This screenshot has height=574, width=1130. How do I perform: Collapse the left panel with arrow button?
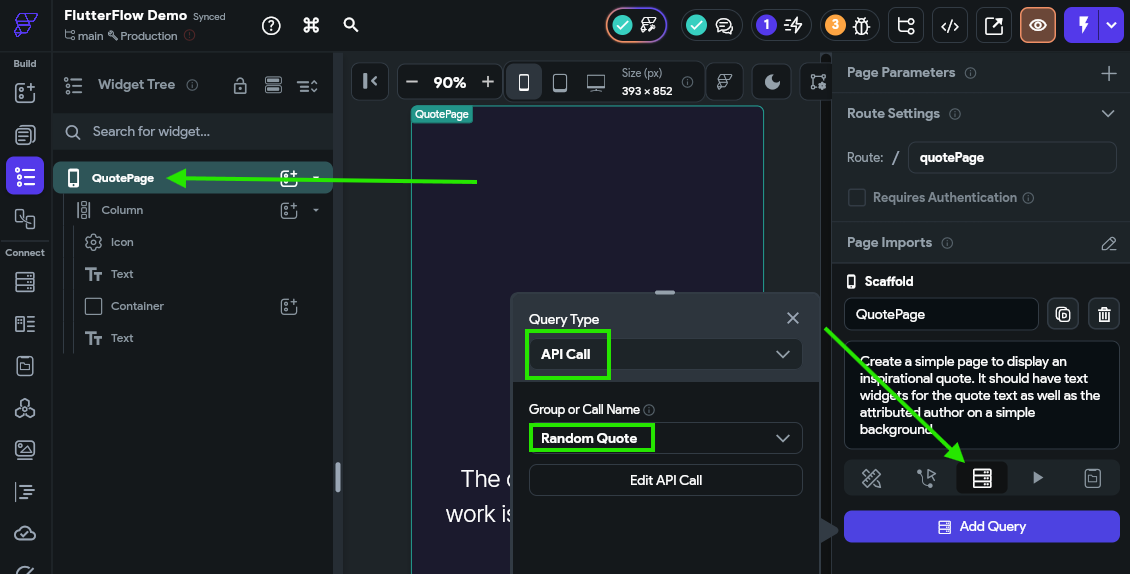370,81
